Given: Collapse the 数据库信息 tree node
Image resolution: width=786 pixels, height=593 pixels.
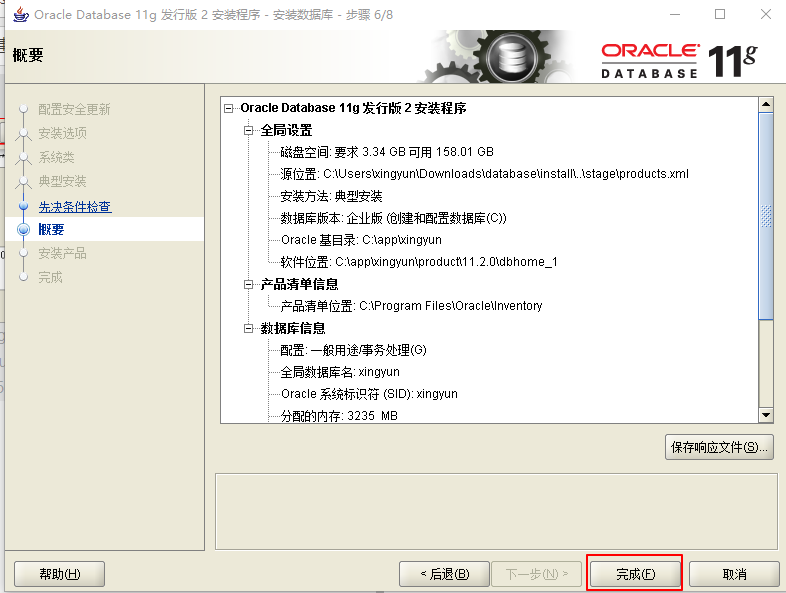Looking at the screenshot, I should tap(248, 328).
